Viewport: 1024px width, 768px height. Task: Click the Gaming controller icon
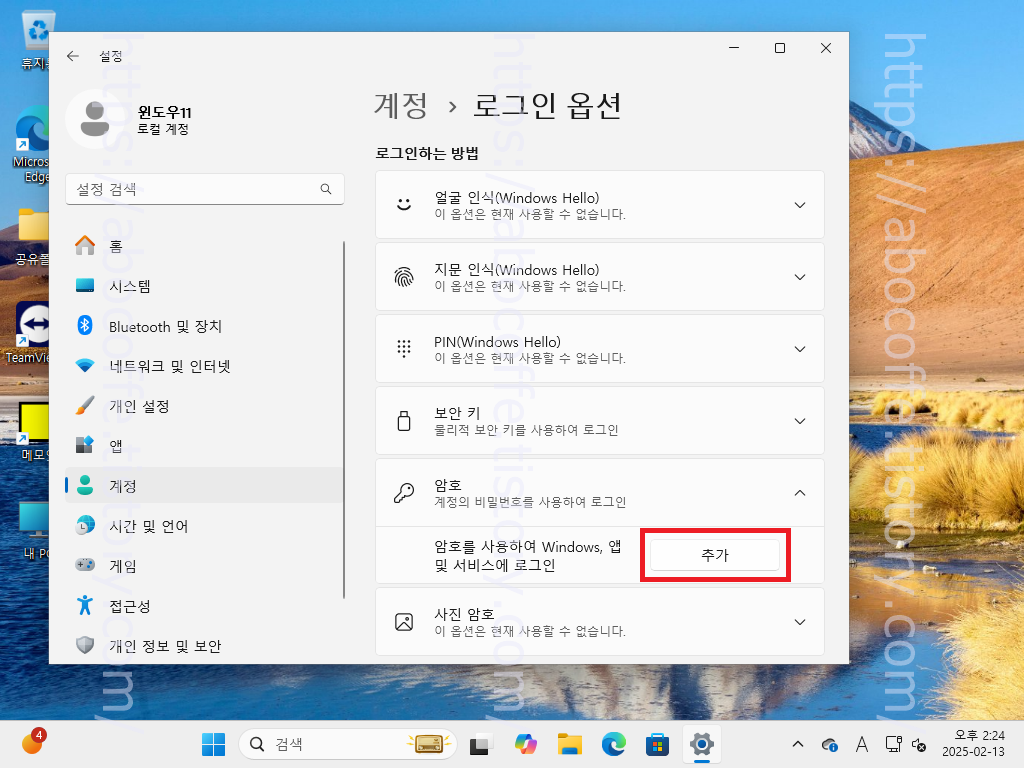point(85,565)
